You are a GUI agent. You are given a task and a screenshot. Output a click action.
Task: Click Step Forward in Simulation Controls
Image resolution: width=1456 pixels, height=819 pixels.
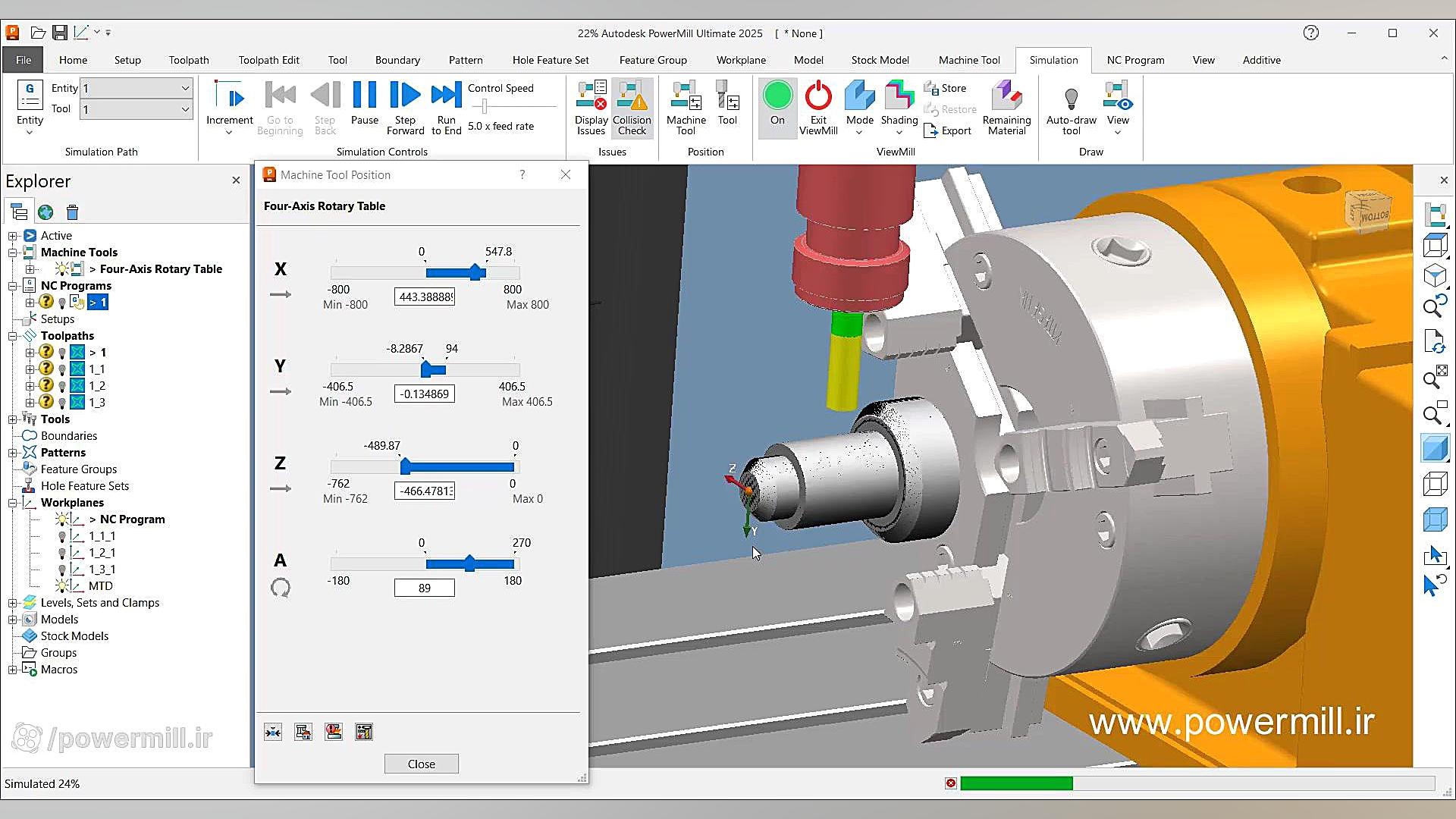pos(405,108)
